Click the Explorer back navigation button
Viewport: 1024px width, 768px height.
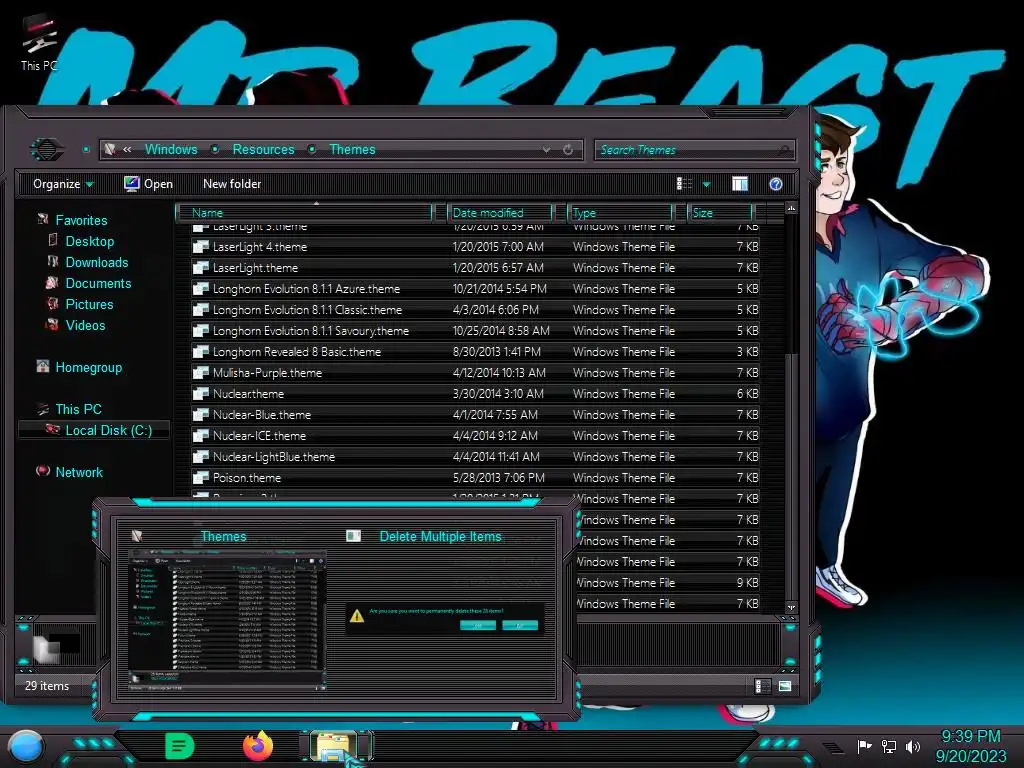(x=47, y=150)
